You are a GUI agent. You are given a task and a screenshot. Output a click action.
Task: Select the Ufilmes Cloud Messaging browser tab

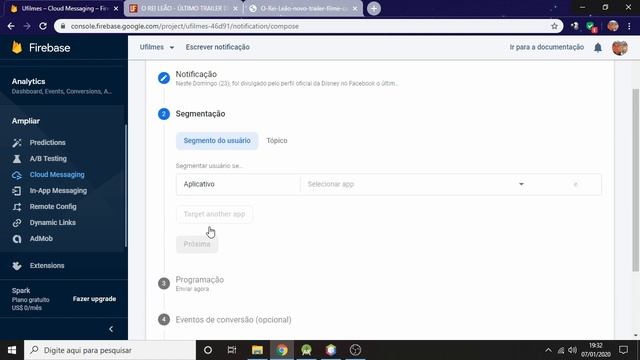click(63, 9)
